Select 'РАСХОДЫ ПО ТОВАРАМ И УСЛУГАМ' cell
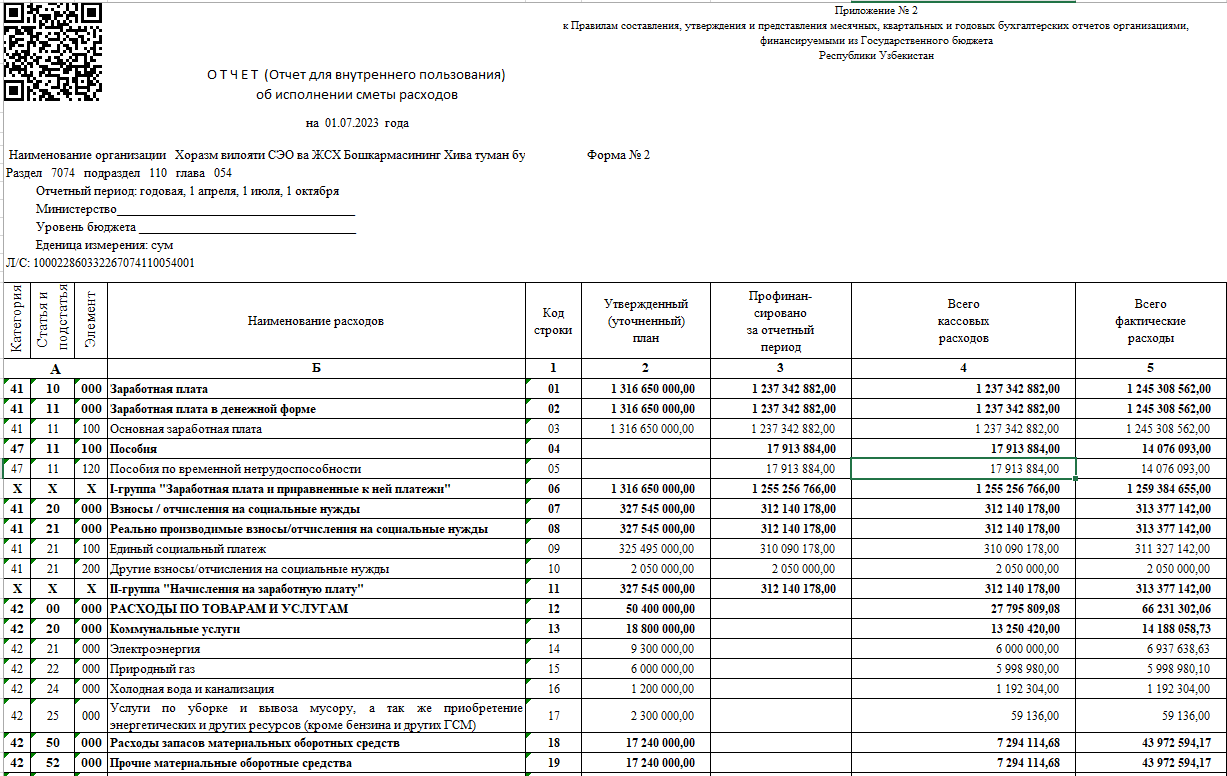 tap(316, 609)
